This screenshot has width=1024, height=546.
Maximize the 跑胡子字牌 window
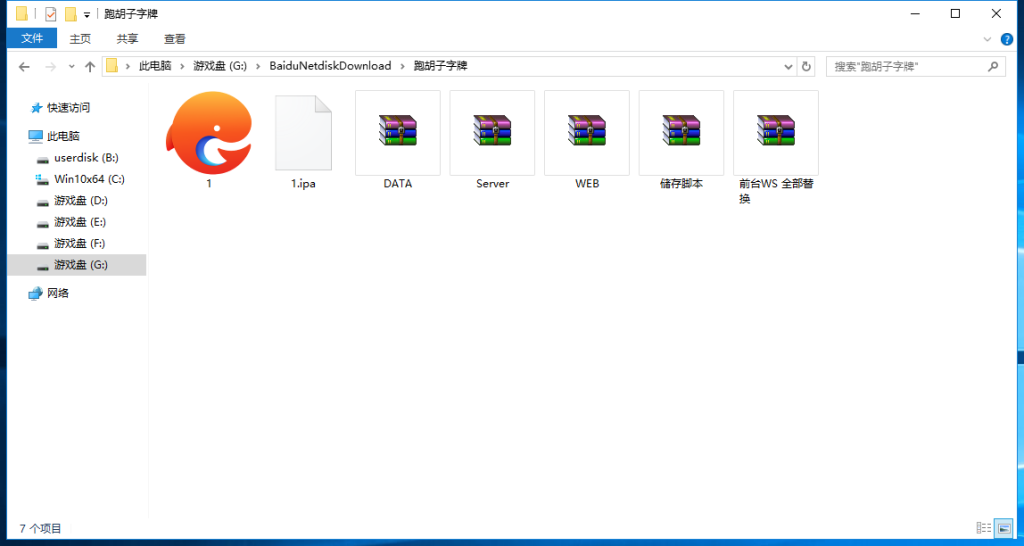(955, 14)
